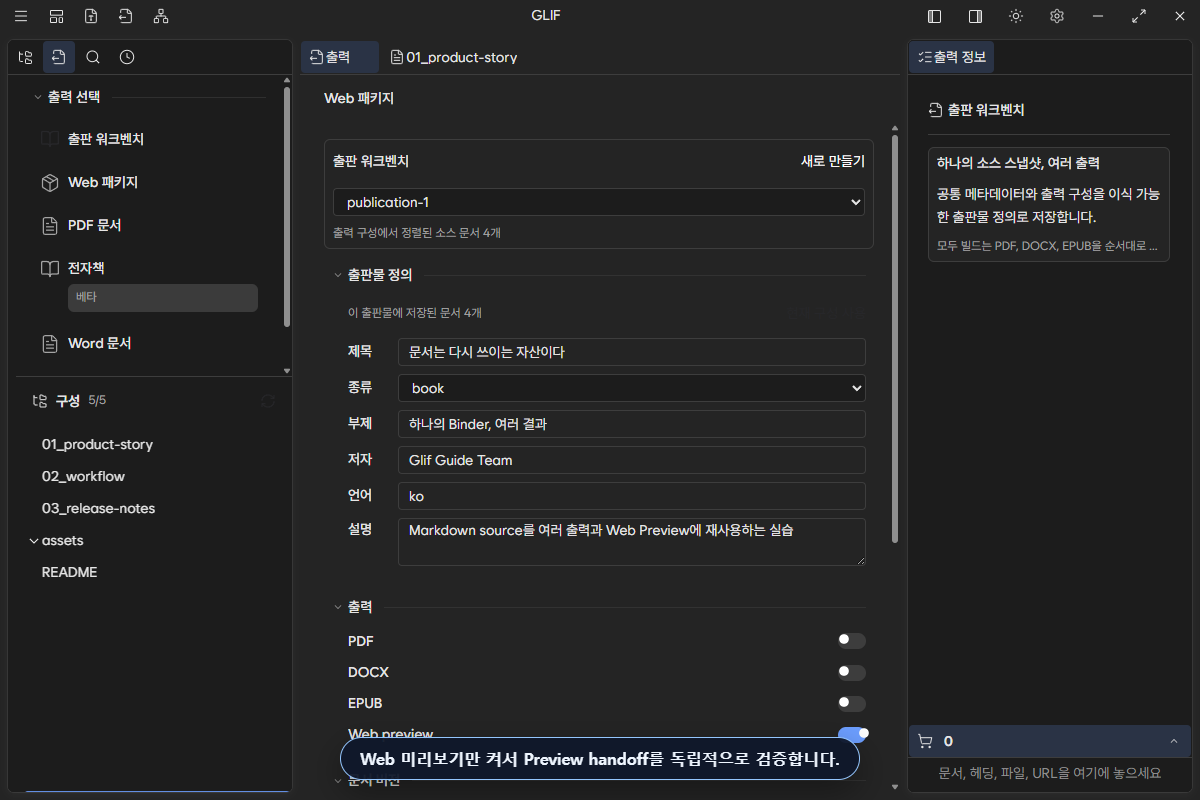Open 02_workflow in the tree
Screen dimensions: 1200x800
tap(83, 476)
